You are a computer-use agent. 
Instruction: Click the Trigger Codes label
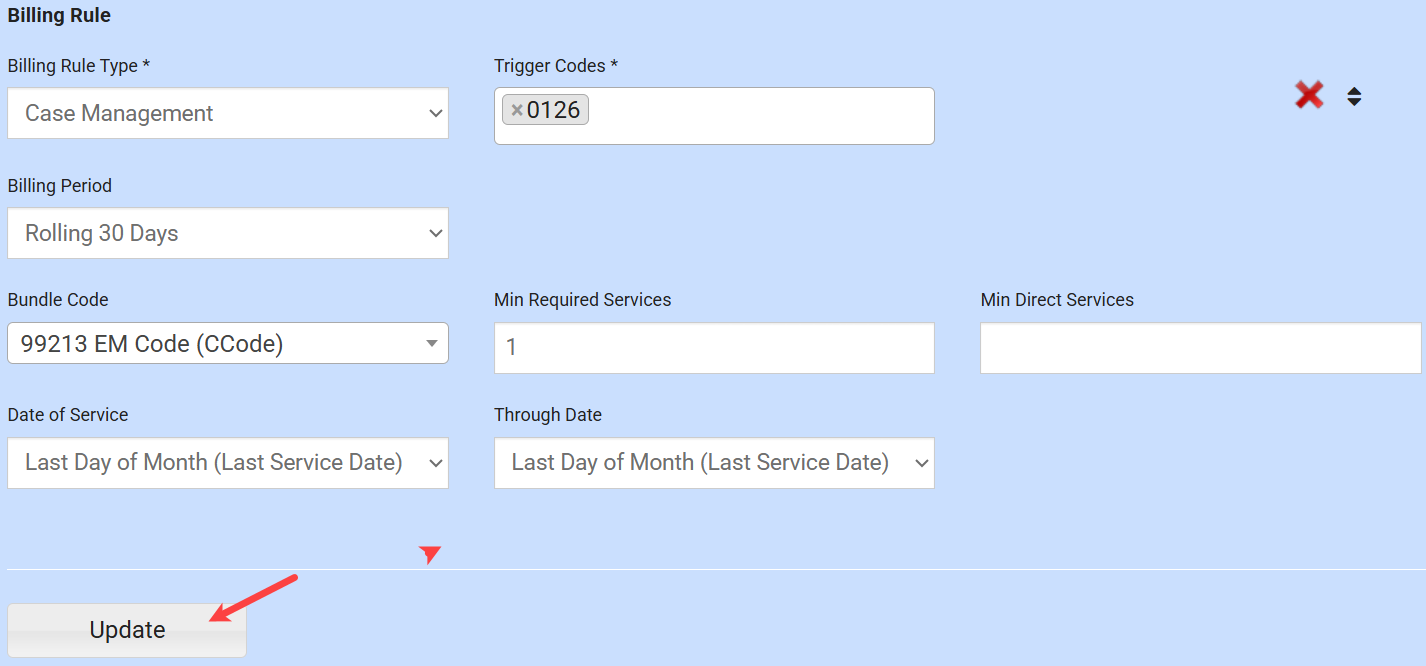556,66
